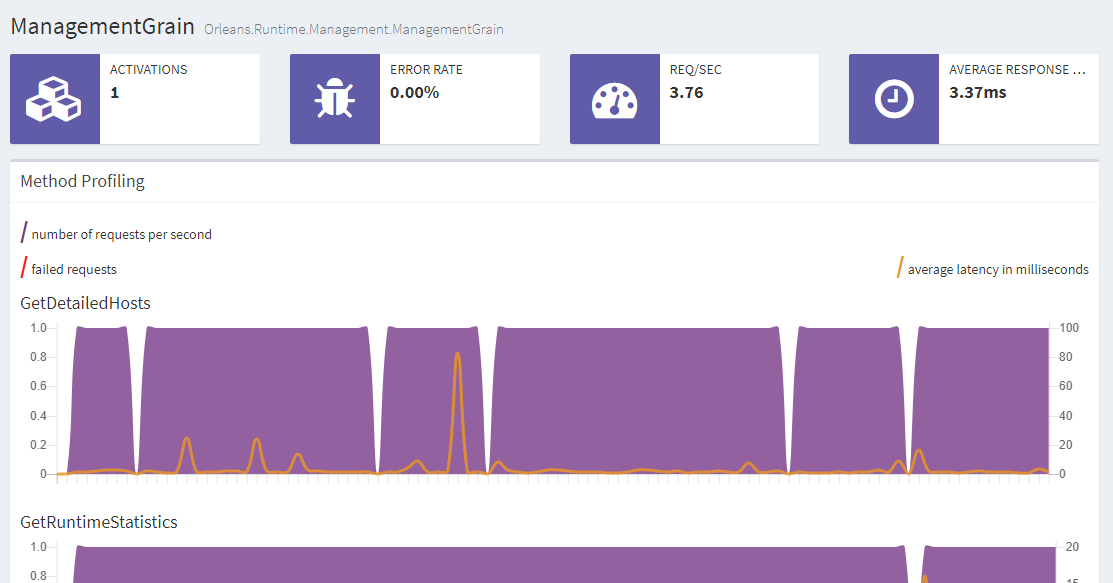Image resolution: width=1113 pixels, height=583 pixels.
Task: Click the purple requests-per-second legend marker
Action: (x=24, y=234)
